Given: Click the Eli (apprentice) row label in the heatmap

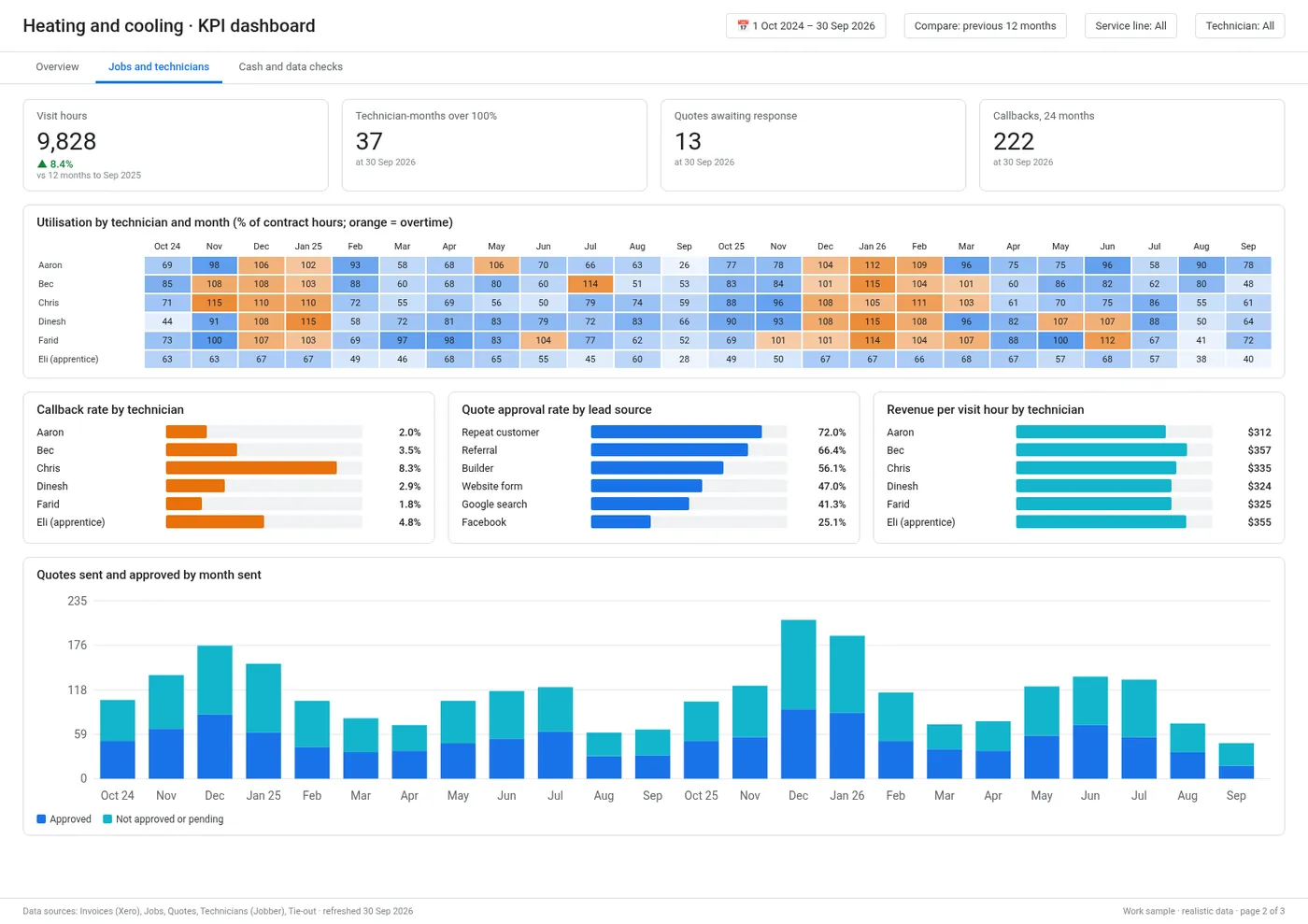Looking at the screenshot, I should pyautogui.click(x=68, y=359).
